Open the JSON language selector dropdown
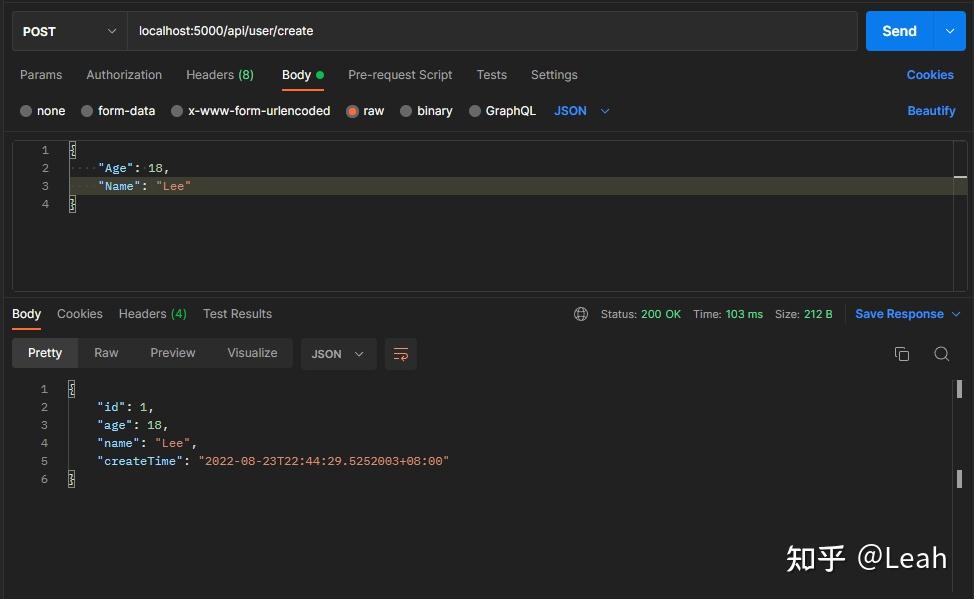This screenshot has width=974, height=599. click(x=578, y=111)
